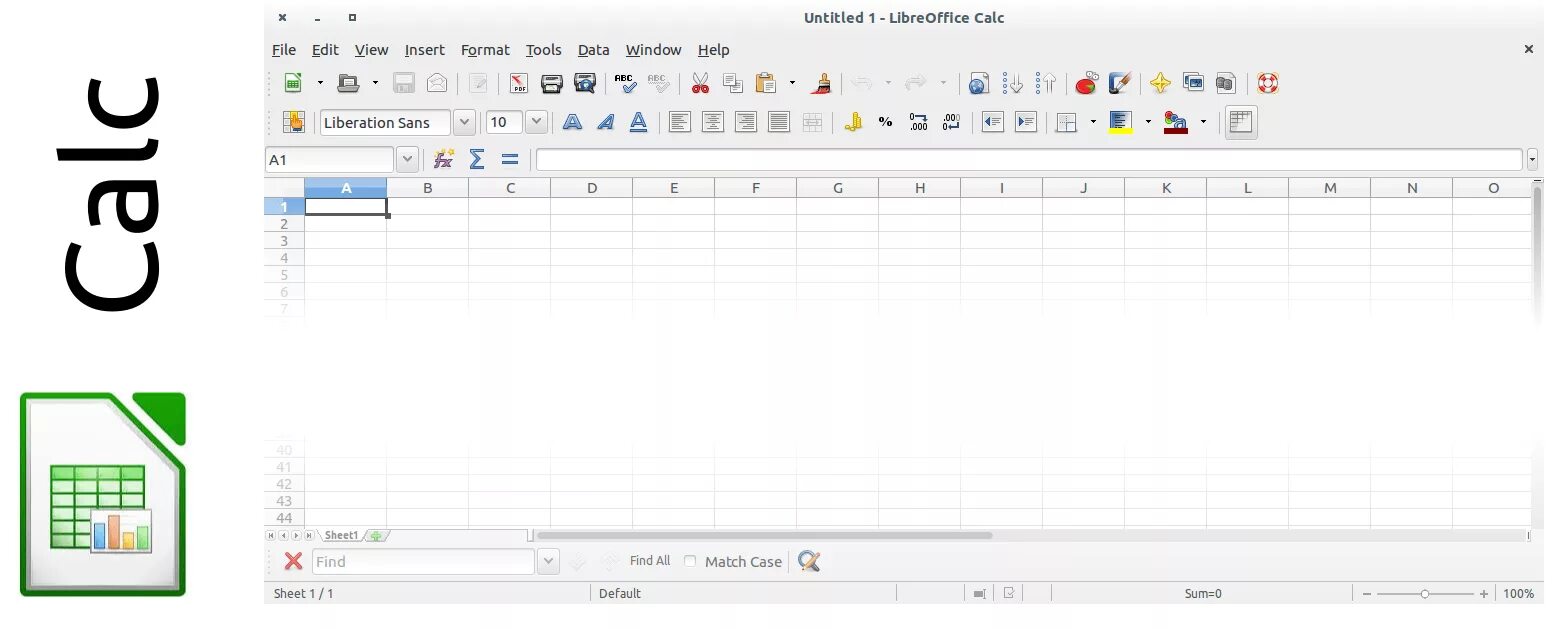Open the Name Box dropdown

(x=407, y=159)
